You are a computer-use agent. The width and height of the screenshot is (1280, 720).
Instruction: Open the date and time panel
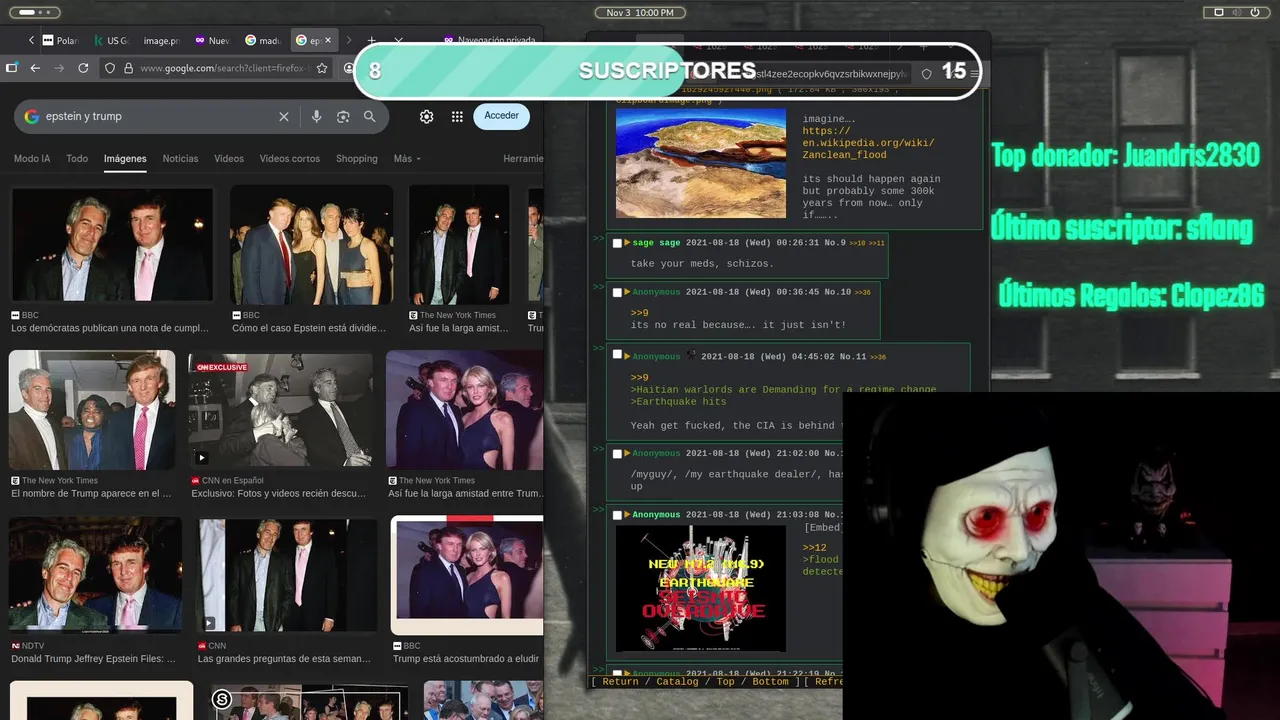[640, 12]
